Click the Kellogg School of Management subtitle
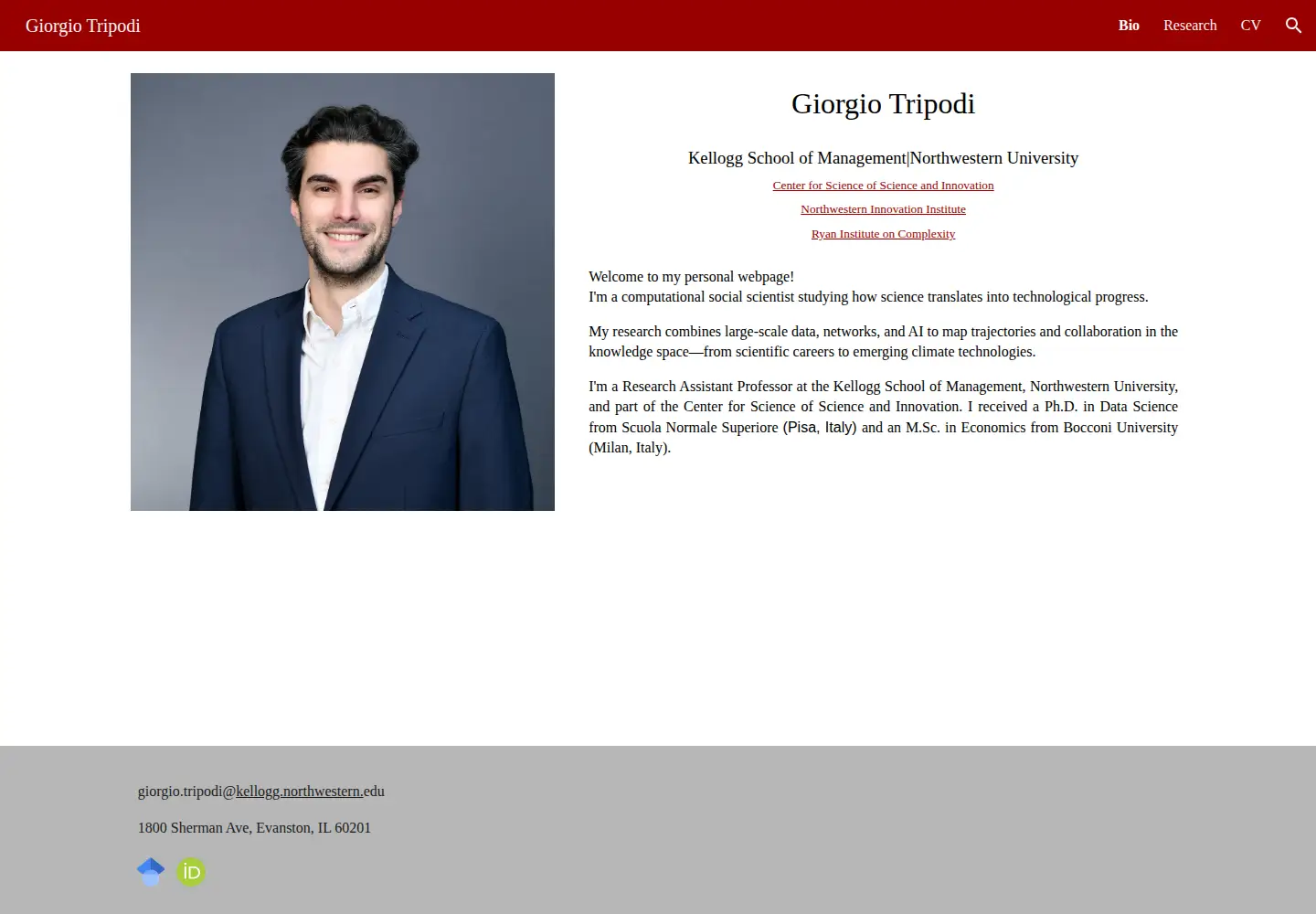Screen dimensions: 1316x914 tap(883, 158)
